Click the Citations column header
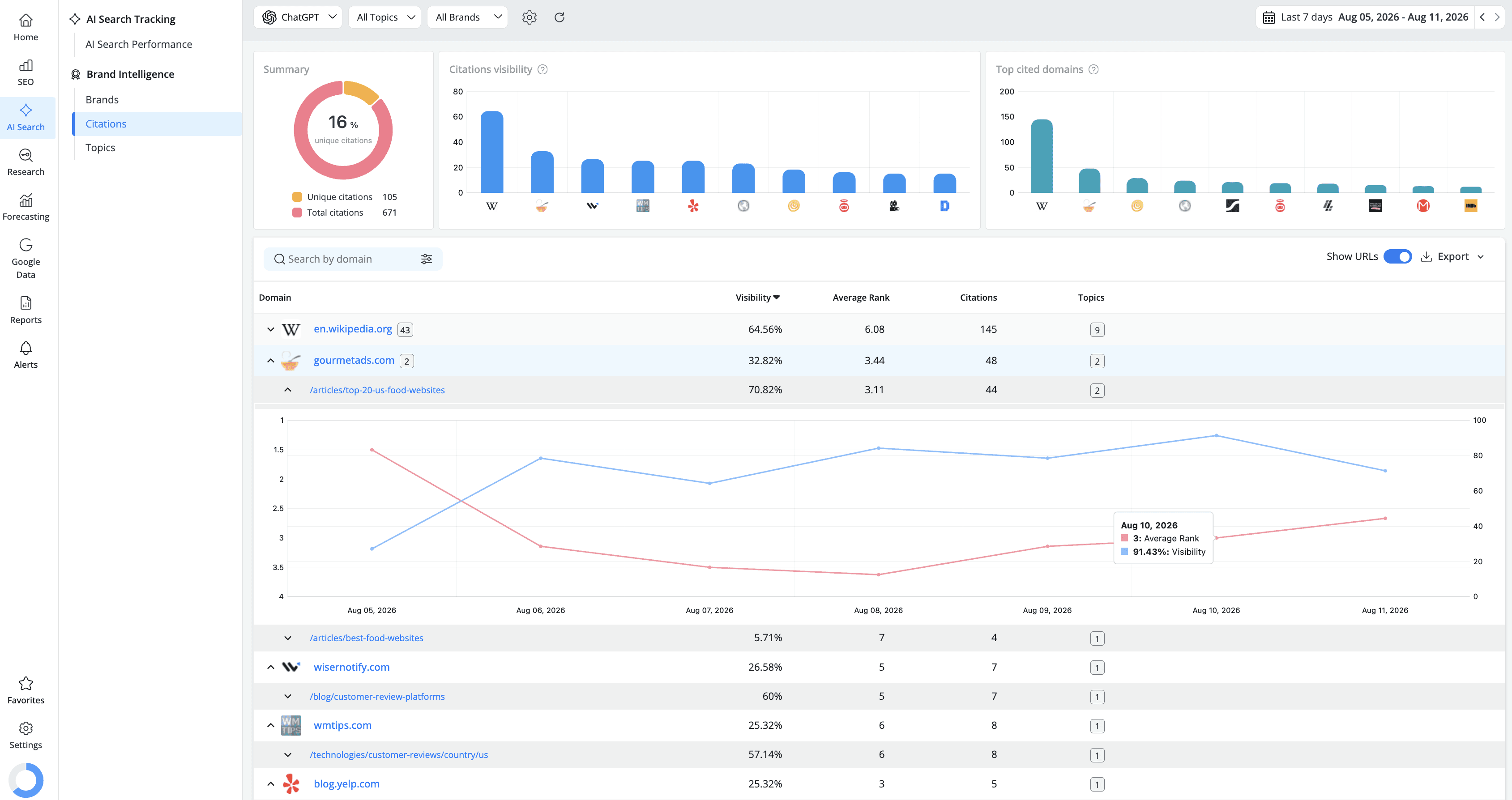1512x800 pixels. [x=978, y=297]
